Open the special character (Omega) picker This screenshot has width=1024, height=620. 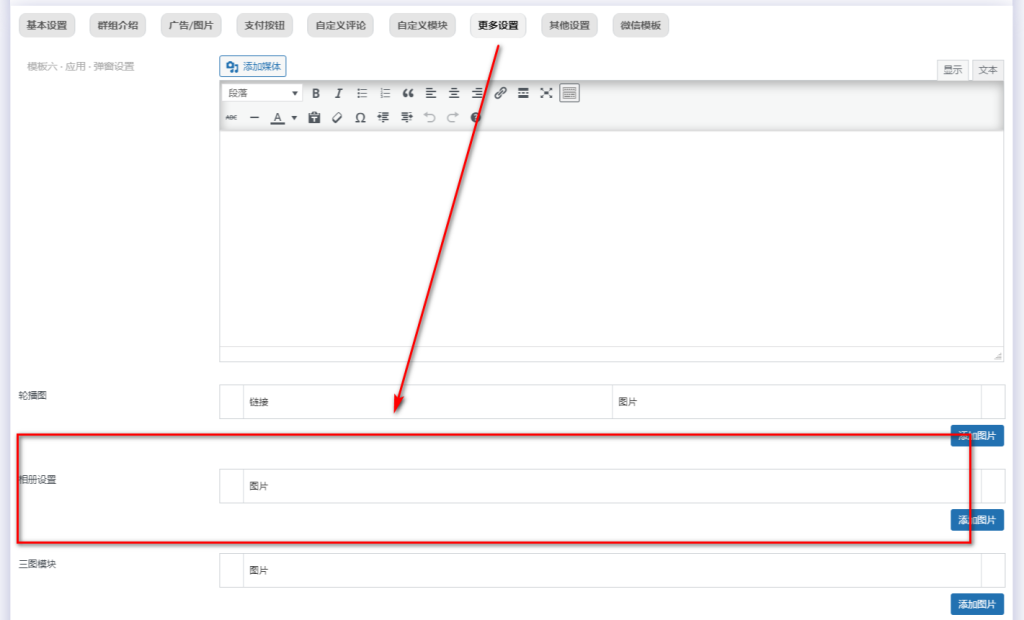coord(360,118)
